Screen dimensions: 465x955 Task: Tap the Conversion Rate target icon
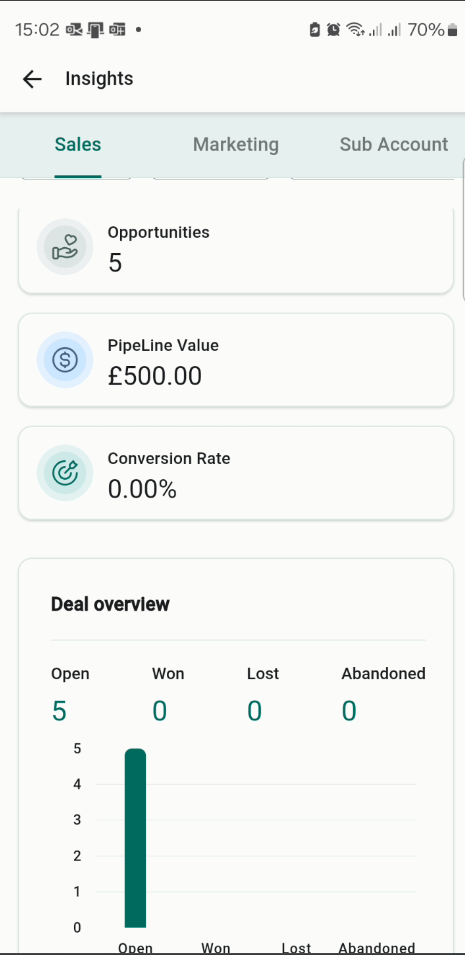[65, 473]
